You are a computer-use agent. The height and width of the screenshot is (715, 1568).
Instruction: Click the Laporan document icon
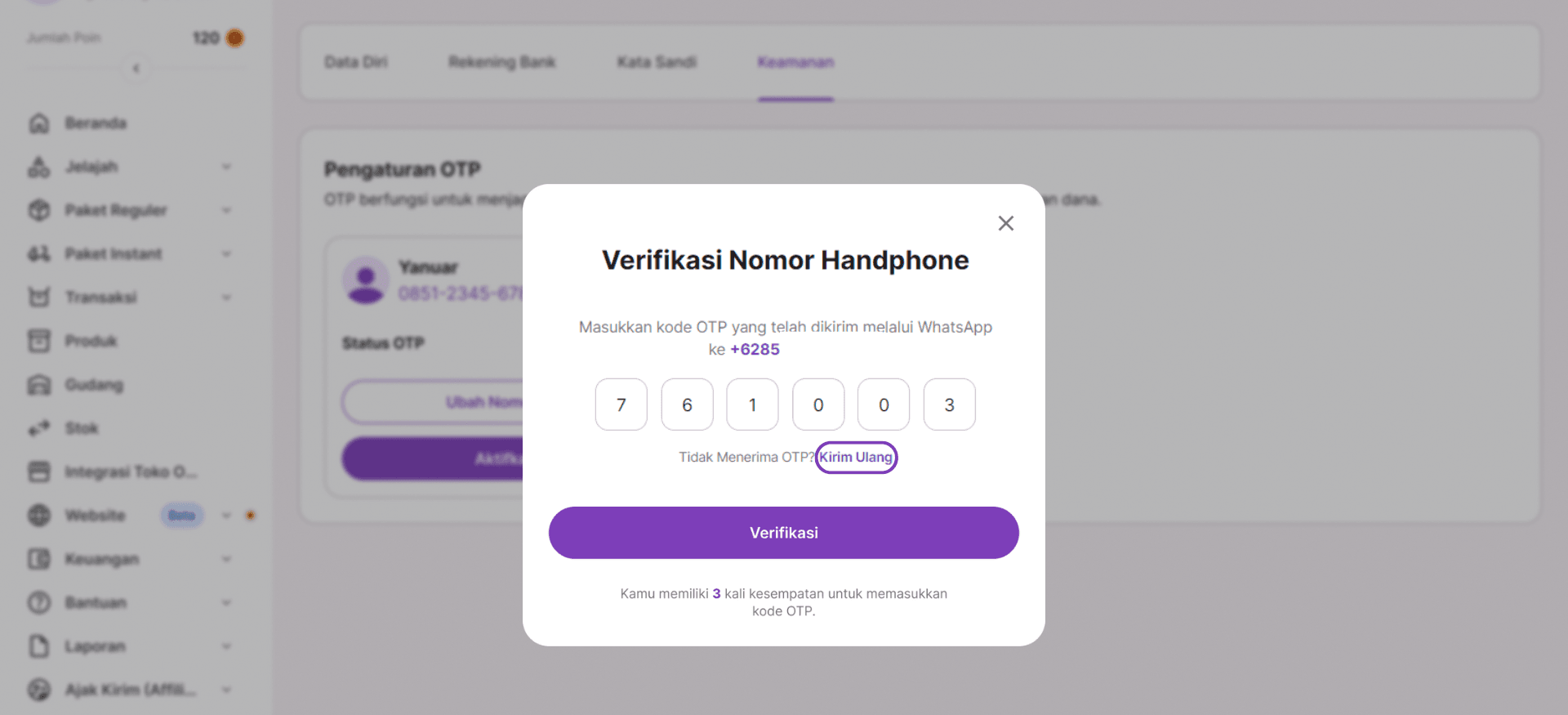point(39,646)
